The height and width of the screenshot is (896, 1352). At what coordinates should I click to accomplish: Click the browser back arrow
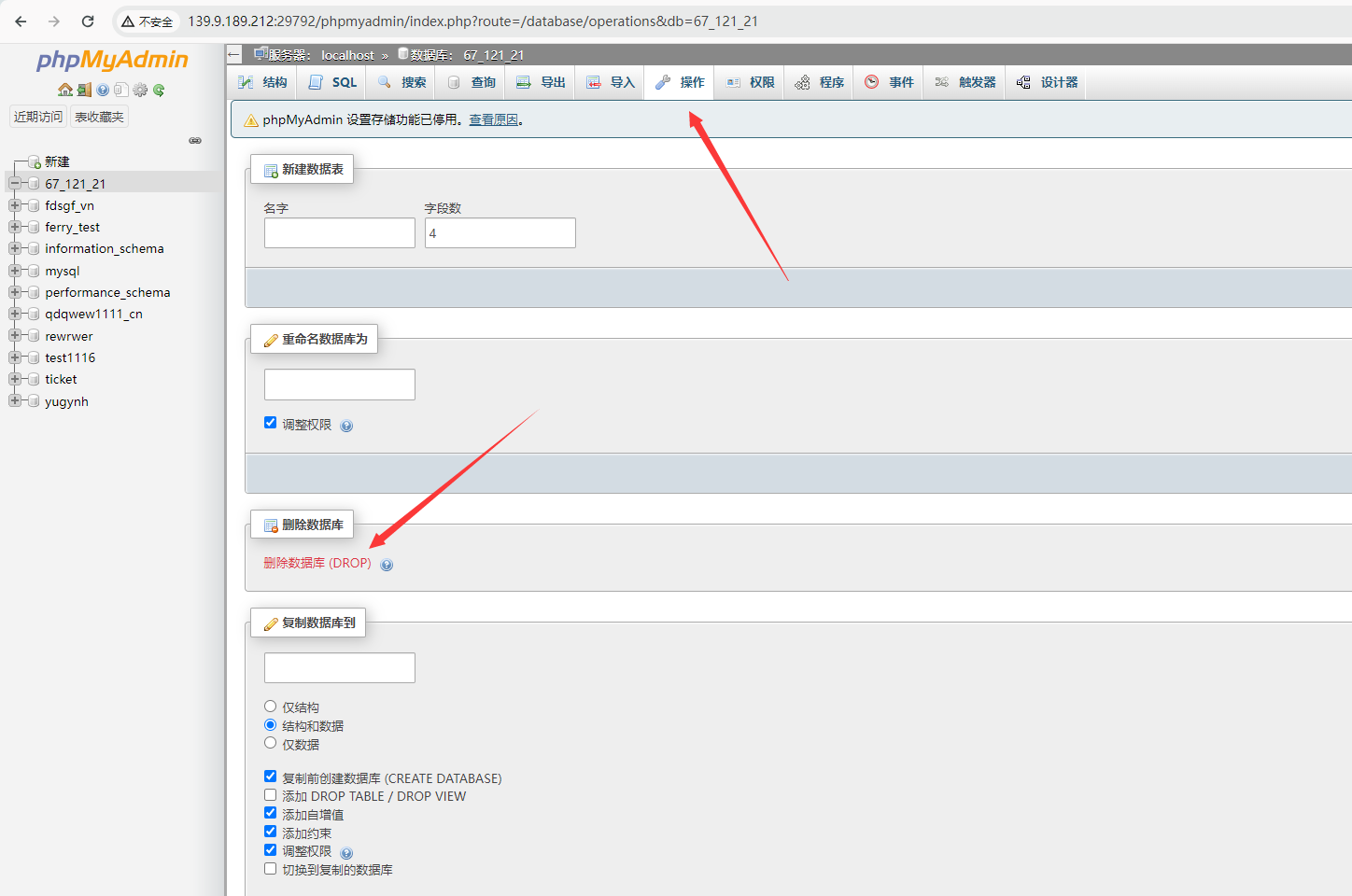pos(21,21)
